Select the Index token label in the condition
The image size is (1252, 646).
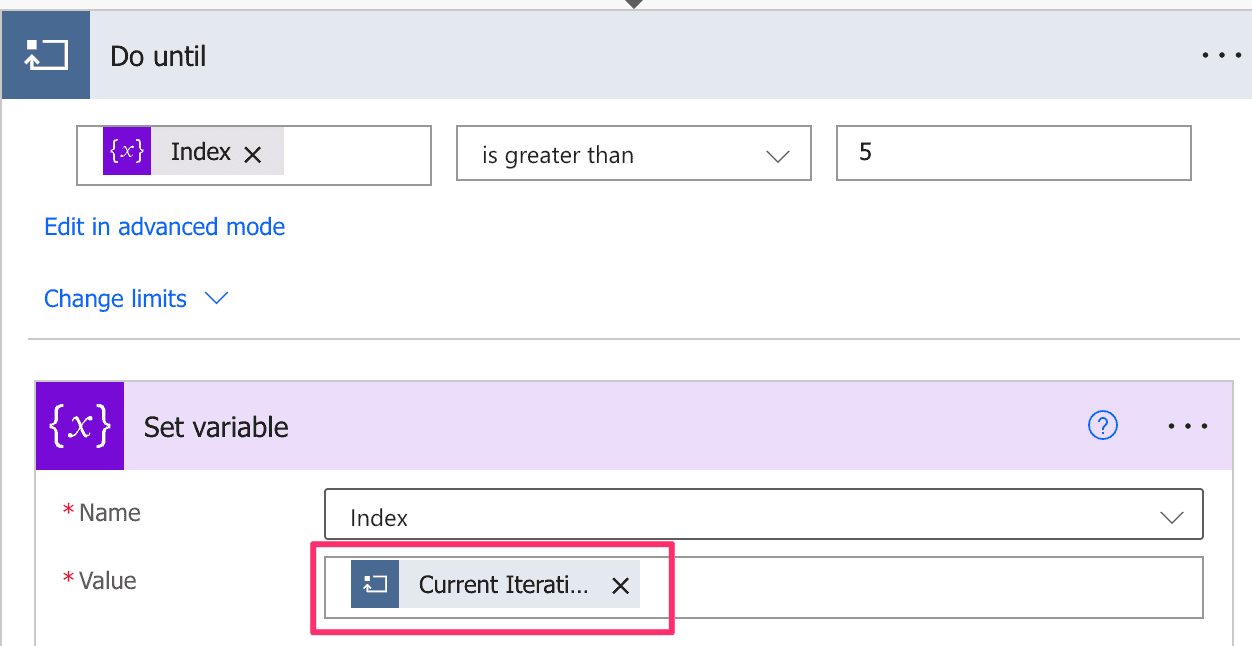click(x=201, y=152)
